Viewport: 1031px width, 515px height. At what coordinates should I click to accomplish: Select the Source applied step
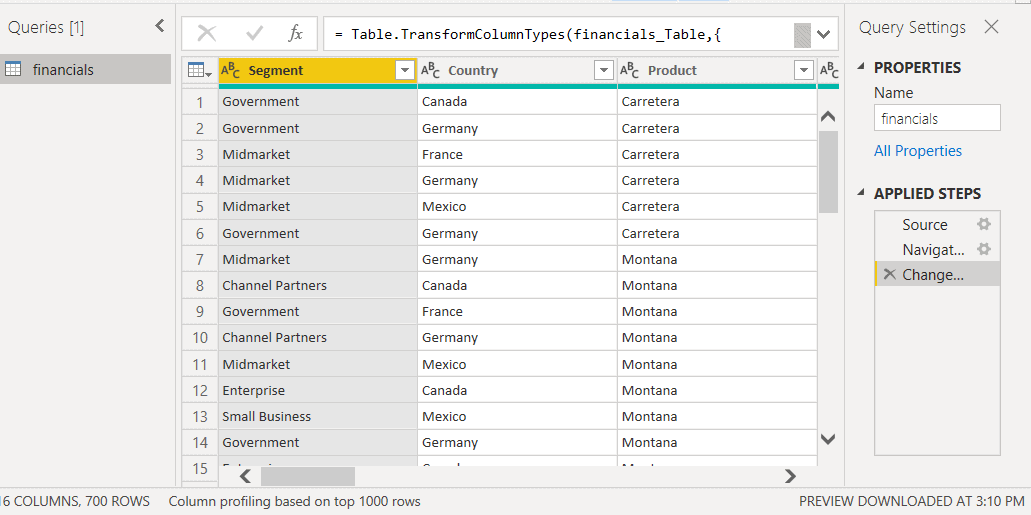pyautogui.click(x=937, y=225)
